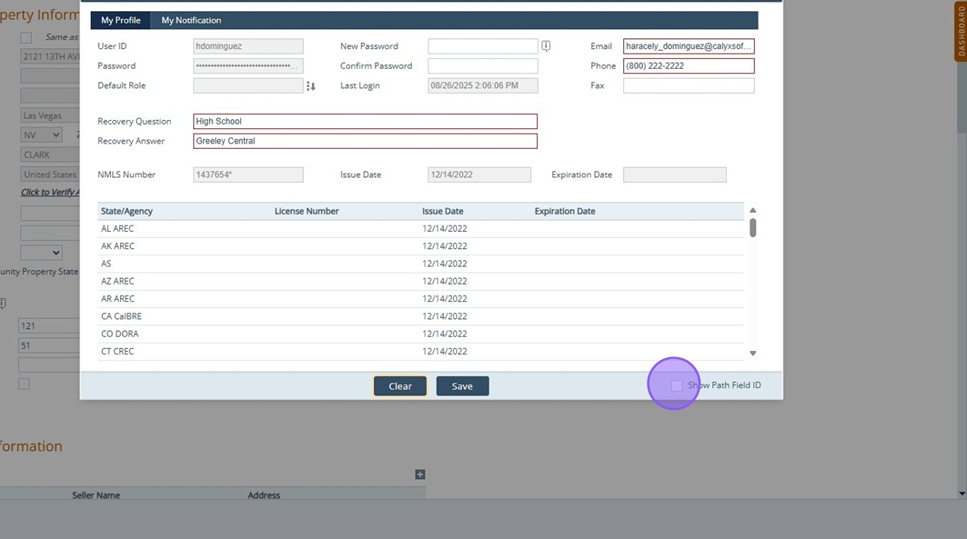The height and width of the screenshot is (539, 967).
Task: Click the Fax number input field
Action: coord(688,86)
